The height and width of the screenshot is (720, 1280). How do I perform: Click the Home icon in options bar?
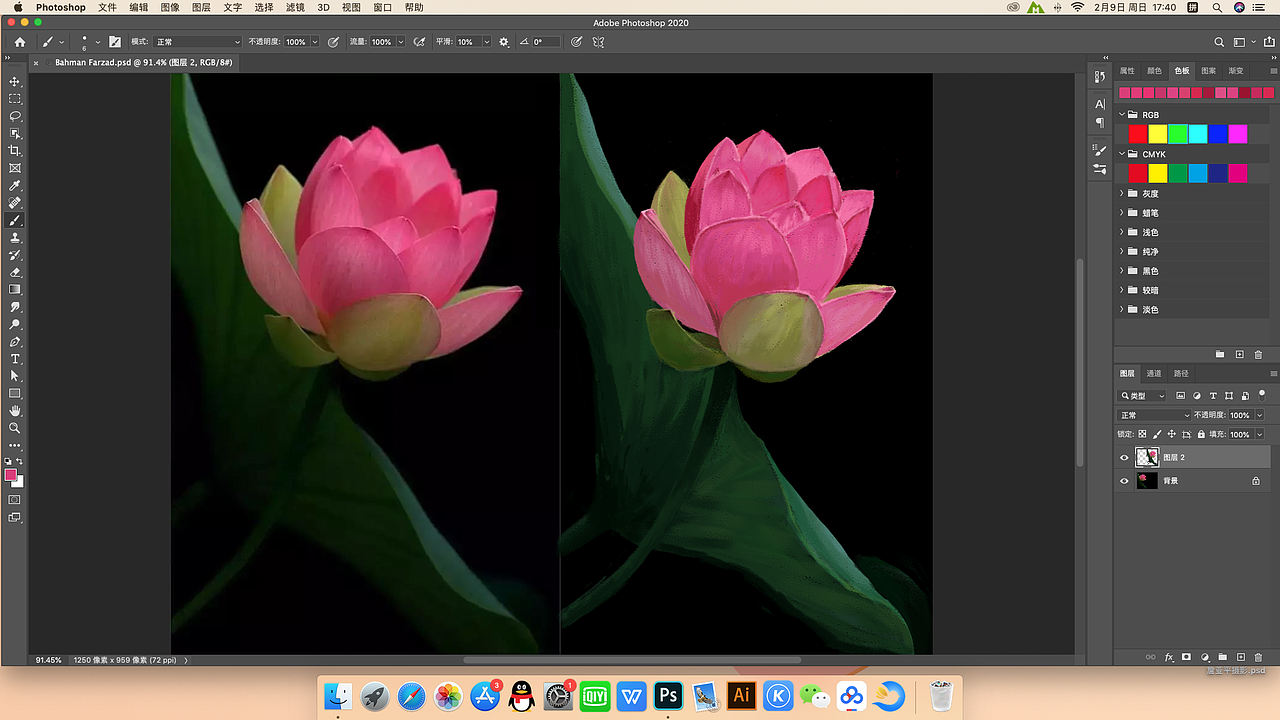tap(20, 42)
